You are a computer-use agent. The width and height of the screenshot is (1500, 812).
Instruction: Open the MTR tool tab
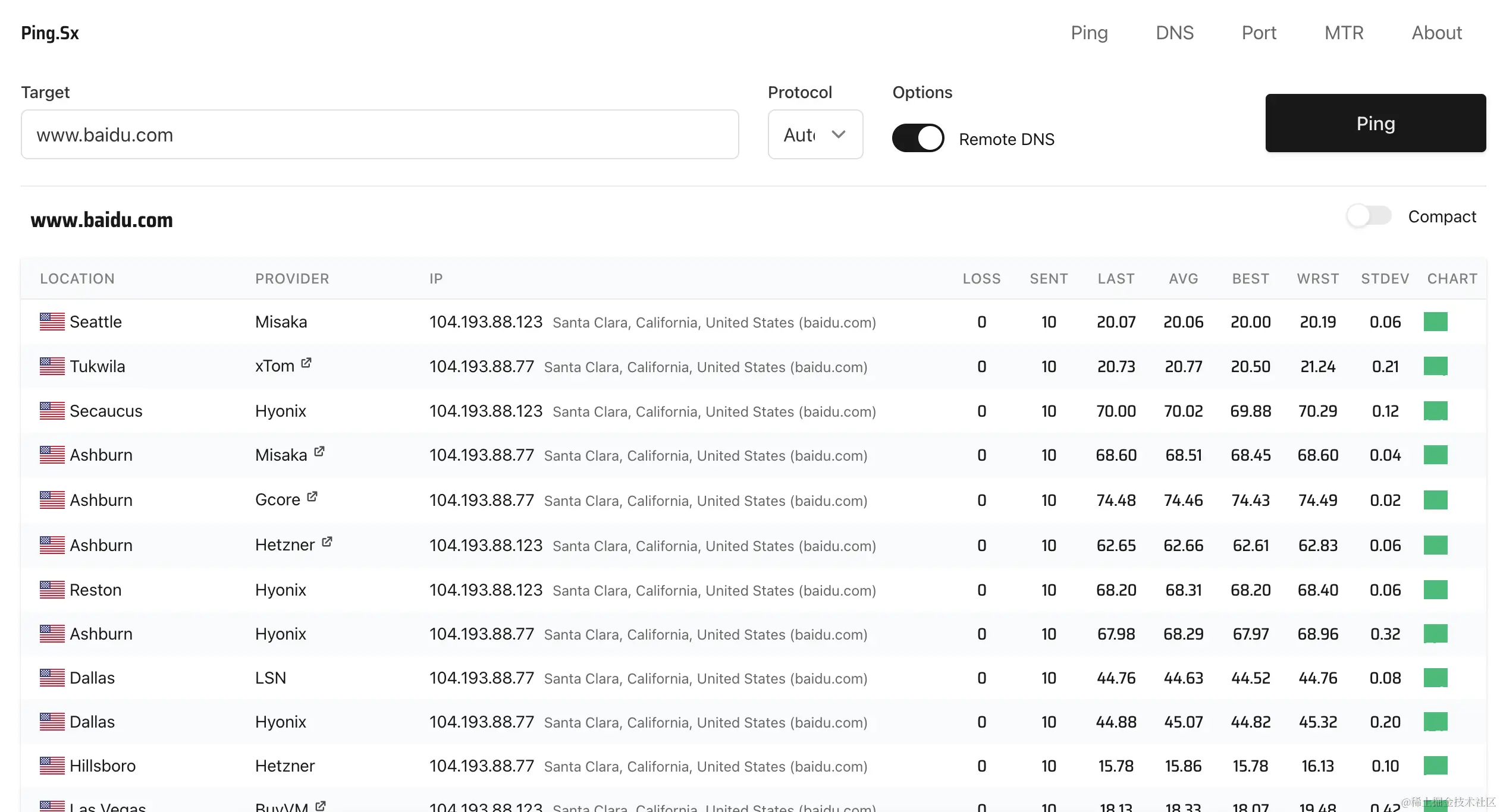tap(1344, 33)
